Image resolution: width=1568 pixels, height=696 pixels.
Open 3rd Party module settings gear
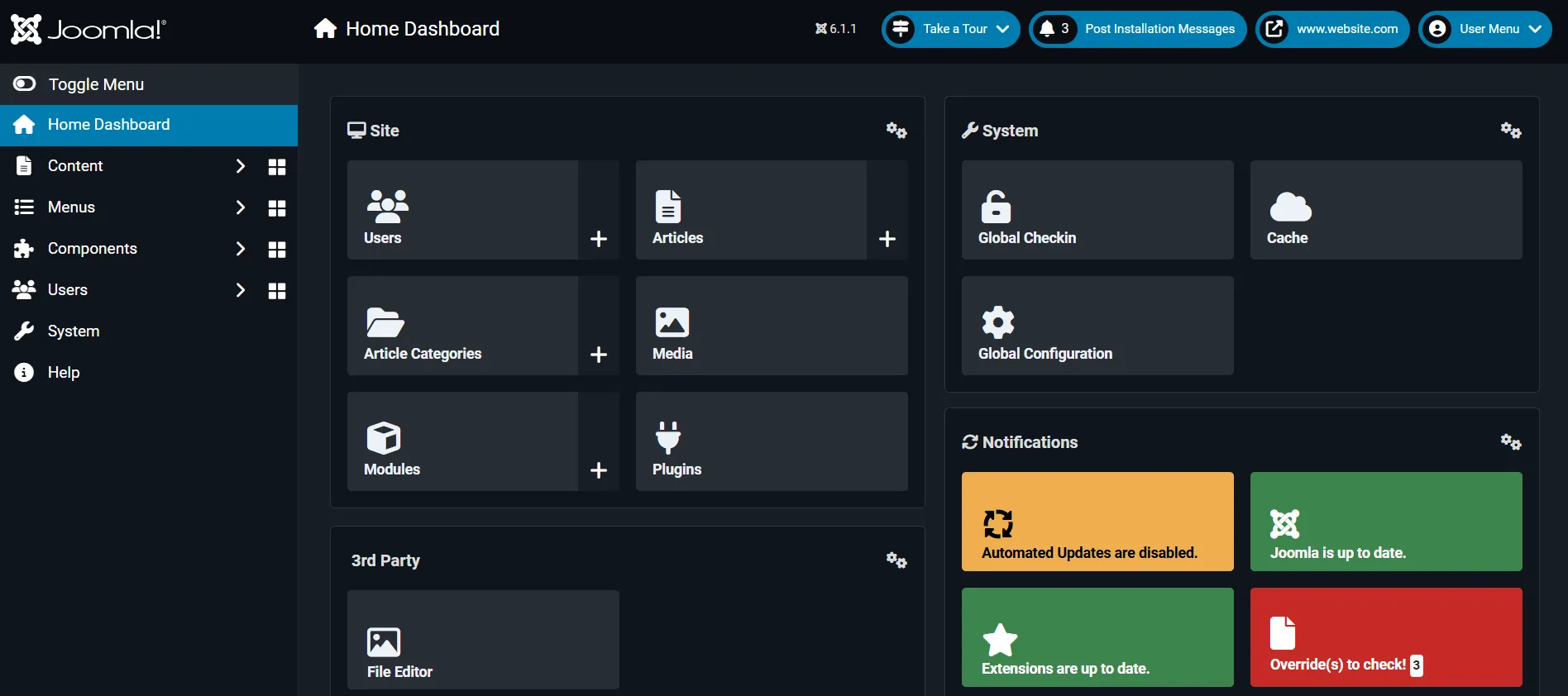pyautogui.click(x=896, y=560)
